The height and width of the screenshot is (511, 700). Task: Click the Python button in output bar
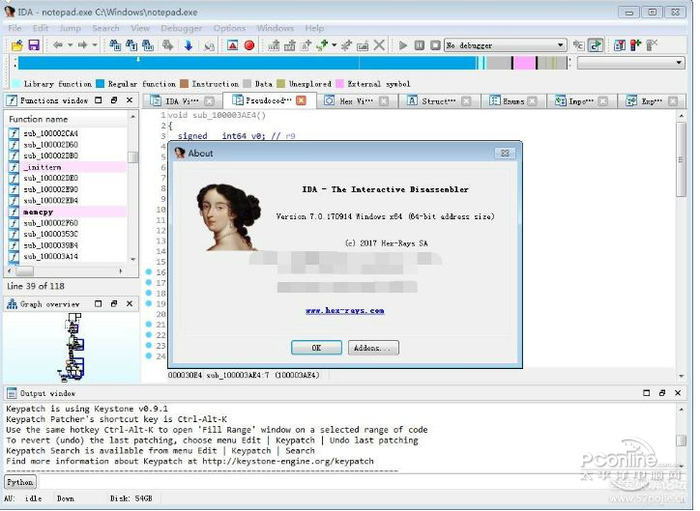pos(20,482)
